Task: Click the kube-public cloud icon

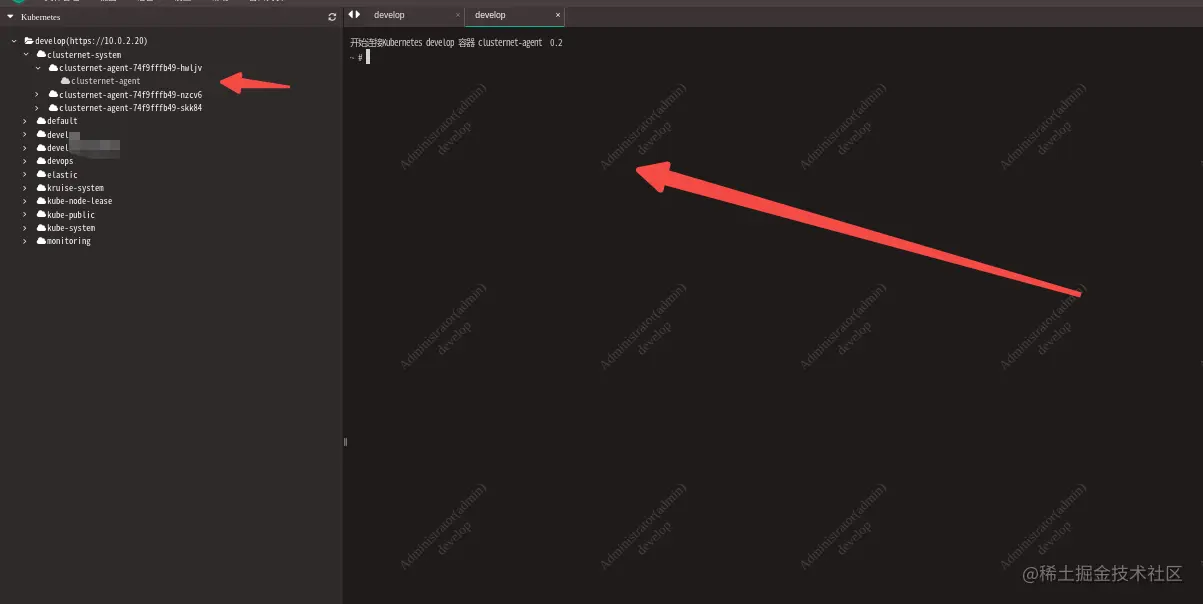Action: coord(41,215)
